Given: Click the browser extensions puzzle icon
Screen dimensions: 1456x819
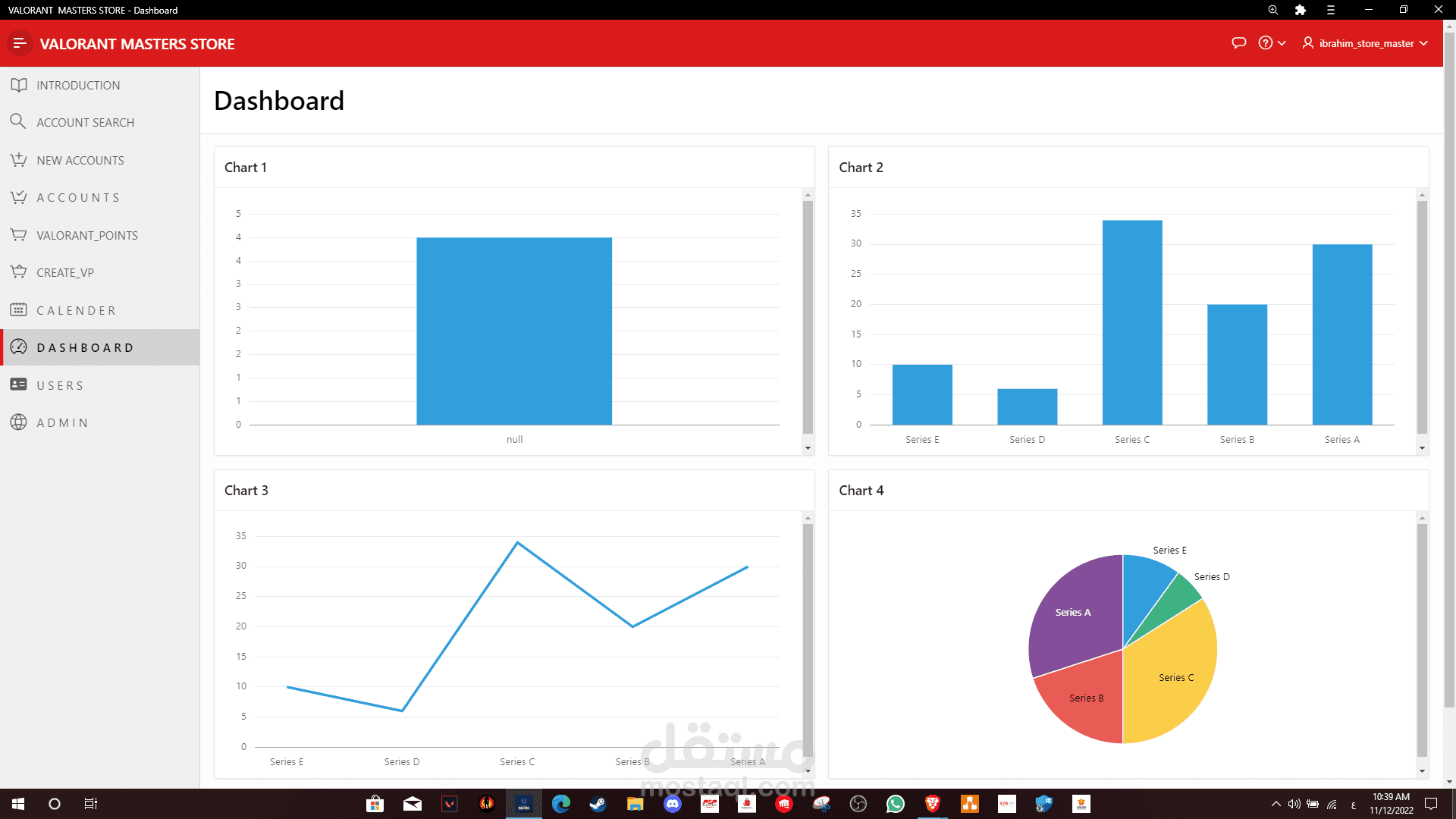Looking at the screenshot, I should [1301, 10].
